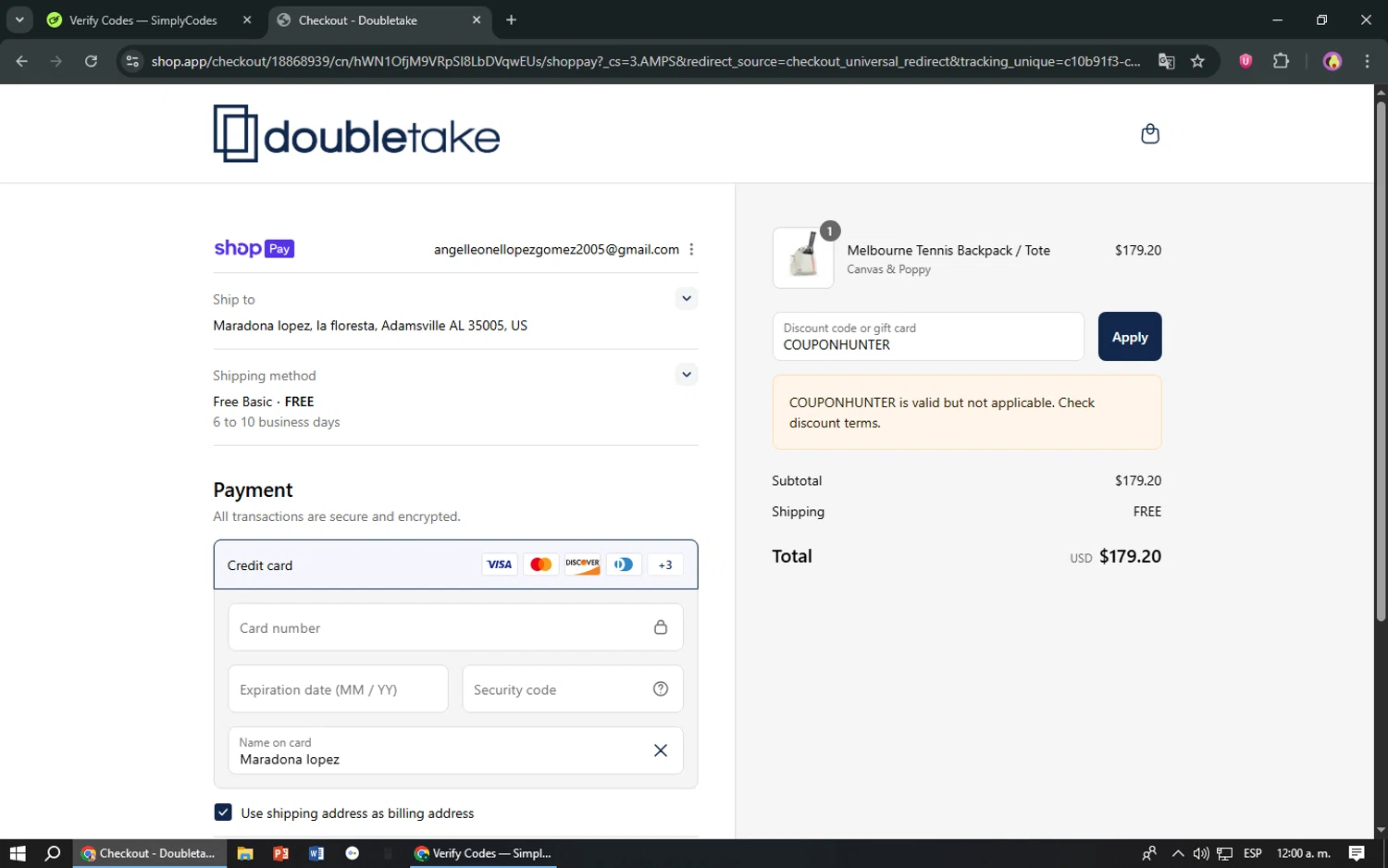Click the Expiration date field
The height and width of the screenshot is (868, 1388).
338,689
